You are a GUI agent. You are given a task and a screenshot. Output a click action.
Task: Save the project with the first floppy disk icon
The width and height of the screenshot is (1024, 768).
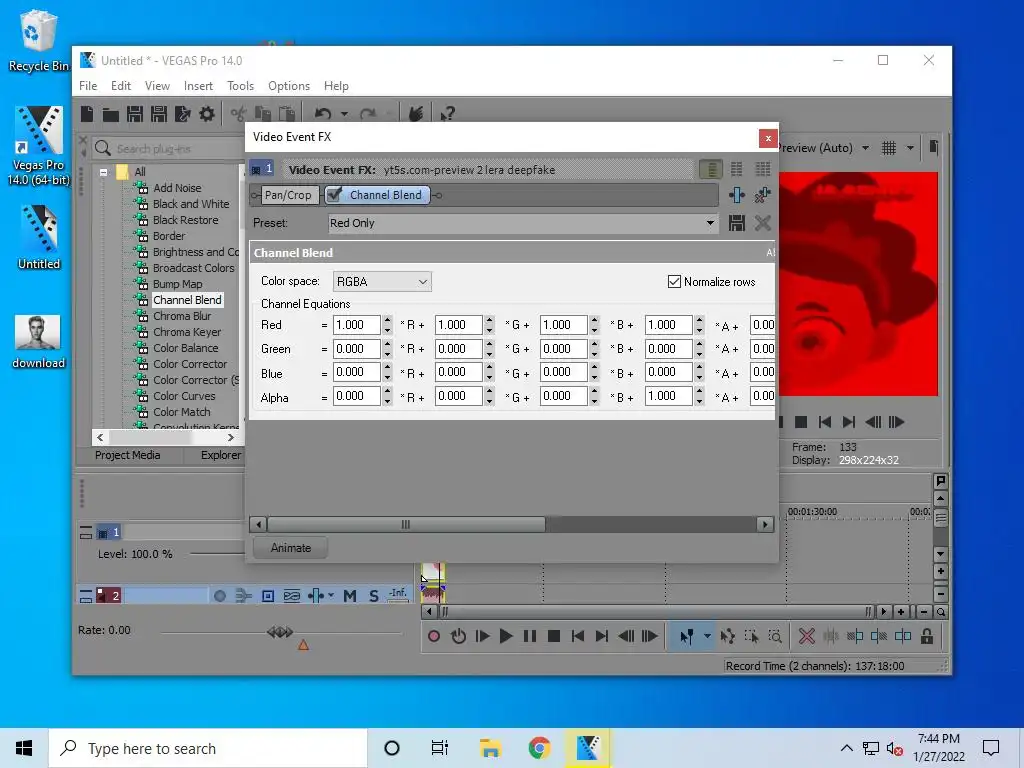coord(135,114)
